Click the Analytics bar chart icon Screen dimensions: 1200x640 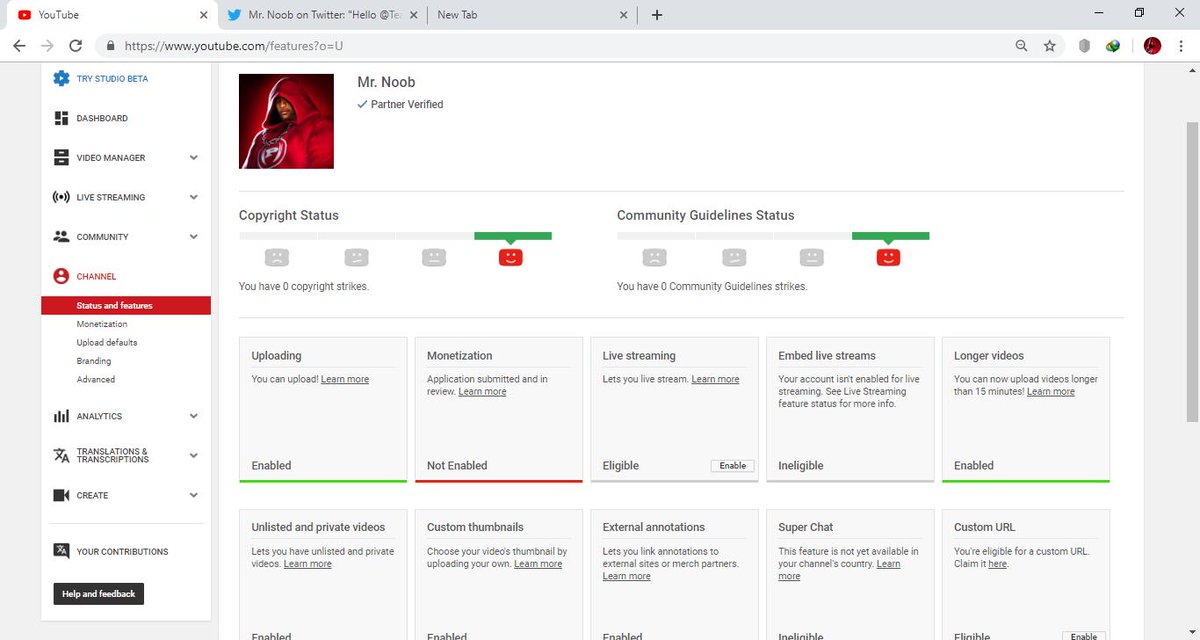point(61,416)
